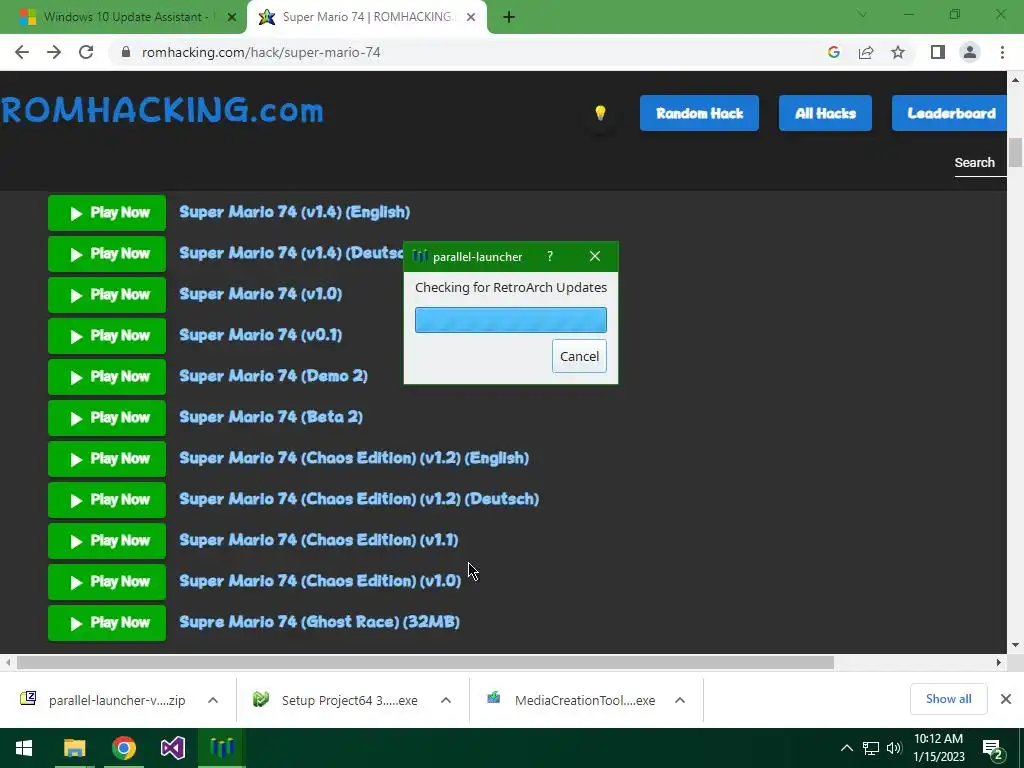Expand options for Setup Project64 download
Screen dimensions: 1024x768
pos(446,700)
